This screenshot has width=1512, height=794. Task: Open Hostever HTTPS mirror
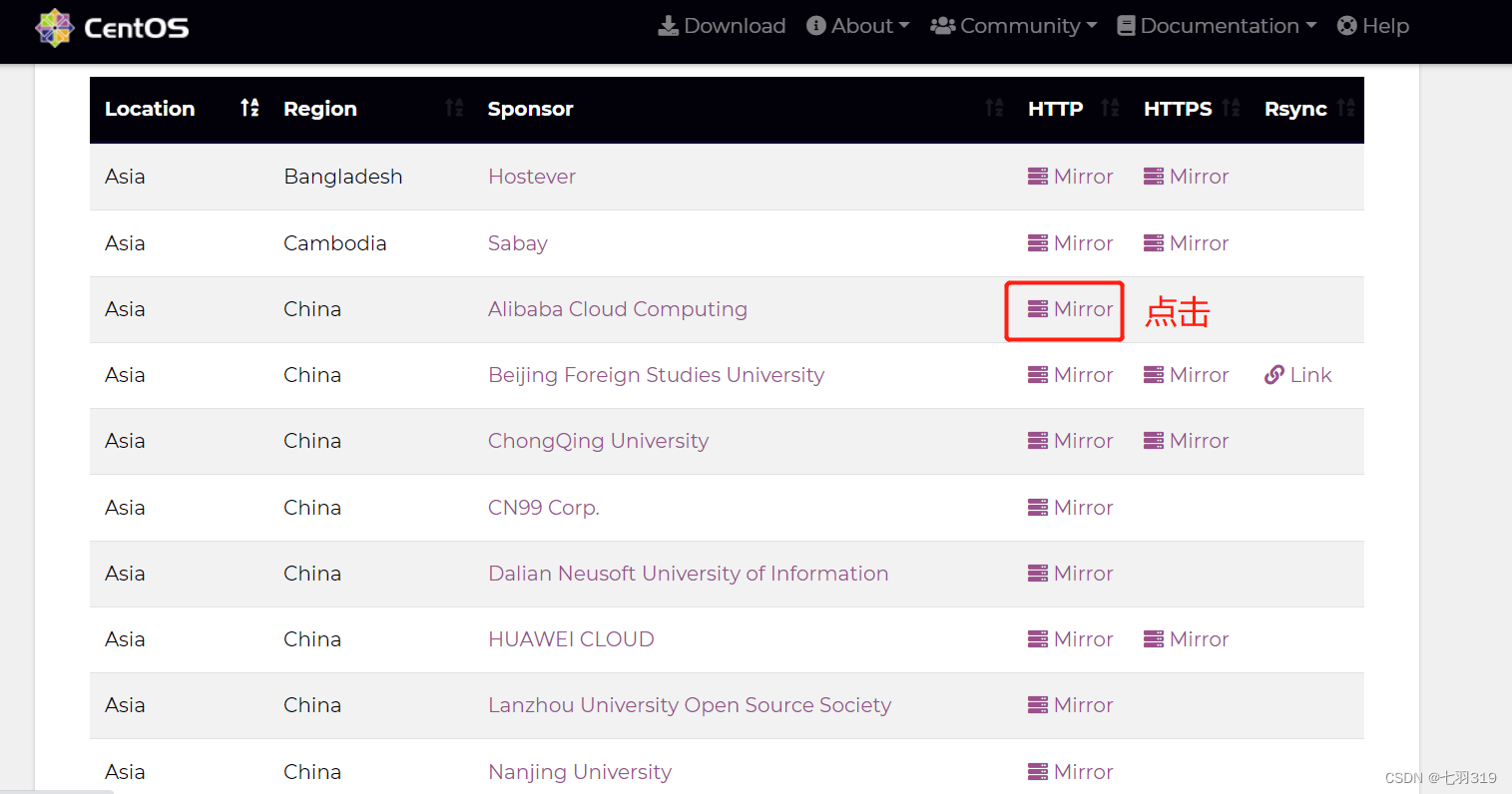click(x=1186, y=177)
